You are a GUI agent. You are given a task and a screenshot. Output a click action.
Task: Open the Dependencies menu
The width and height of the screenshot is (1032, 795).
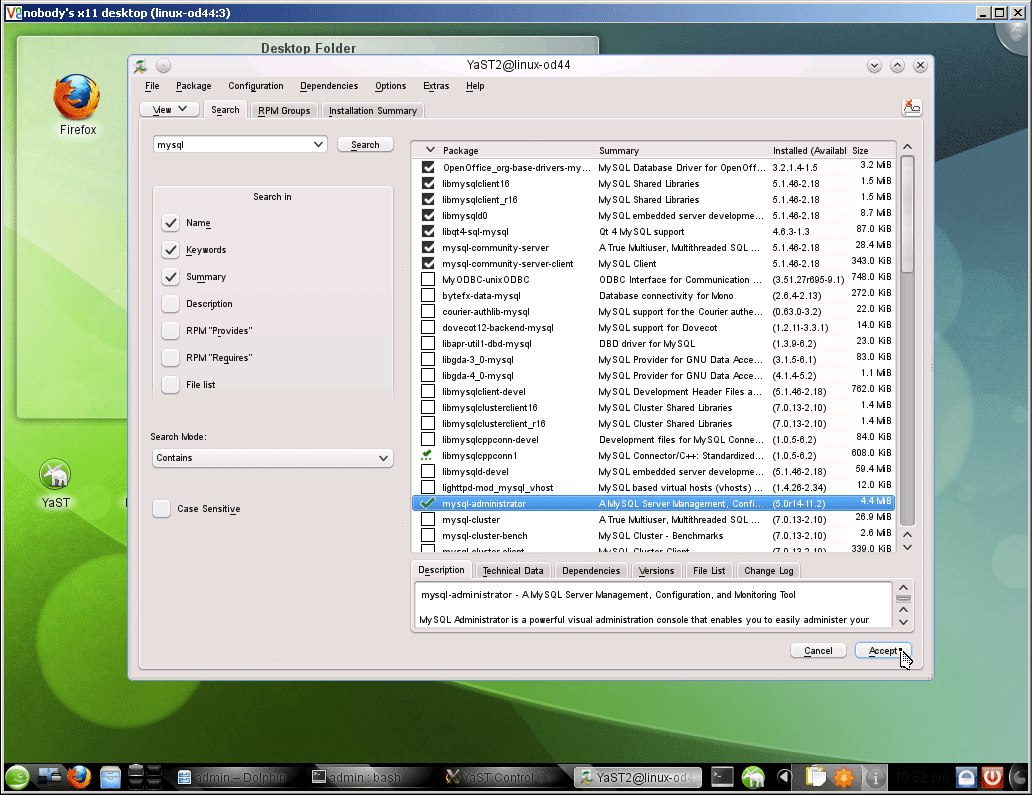pyautogui.click(x=329, y=86)
